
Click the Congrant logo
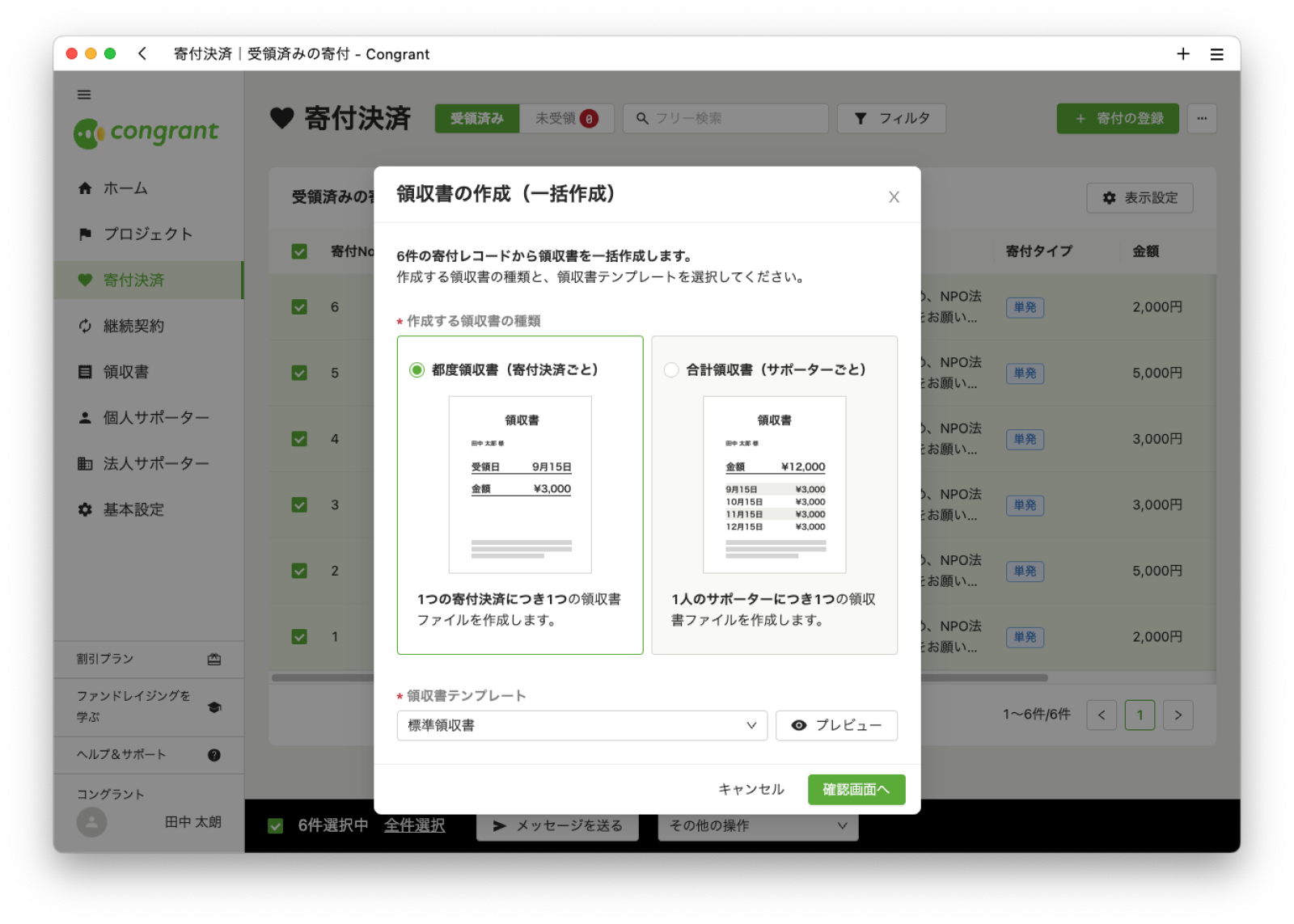(x=146, y=133)
